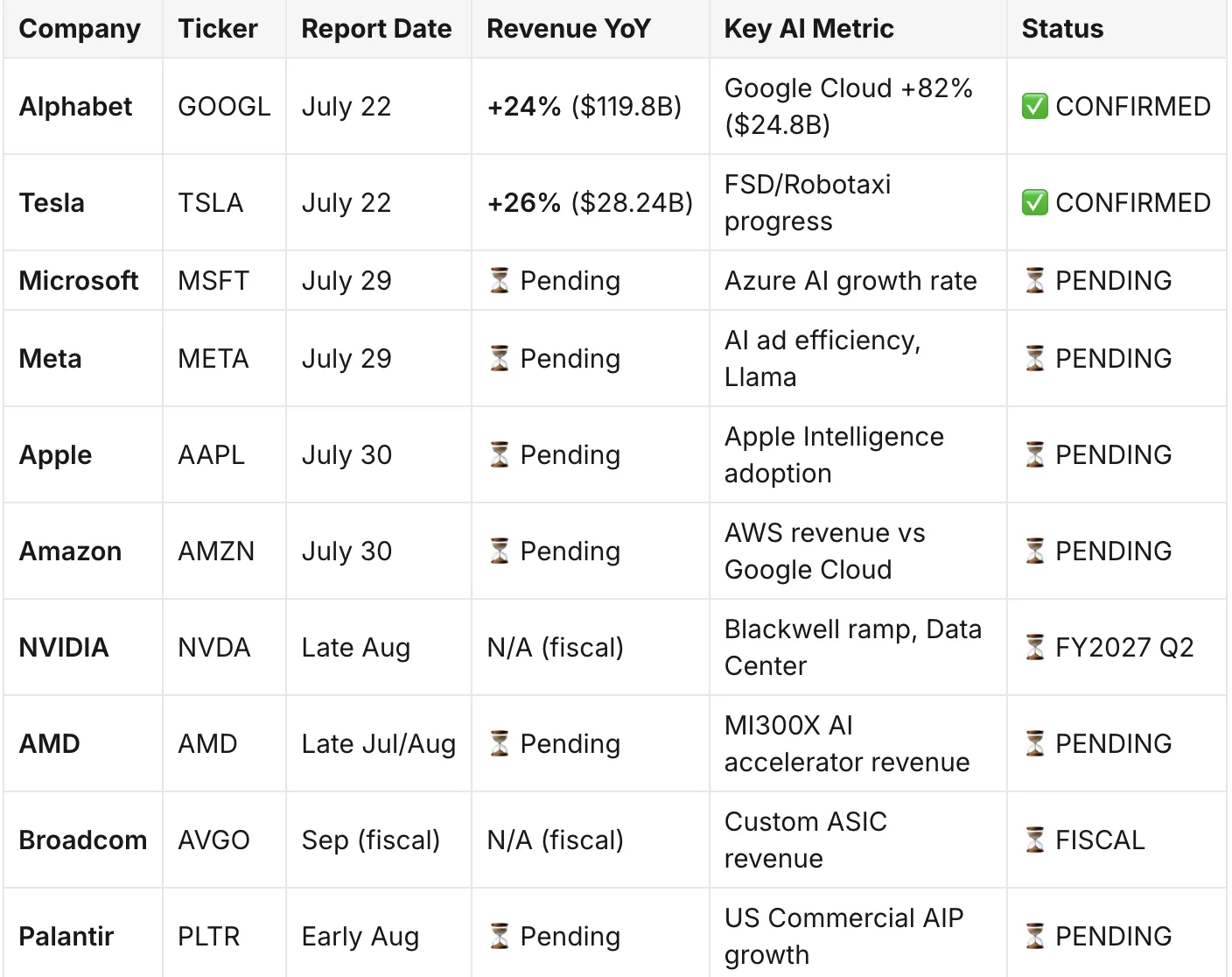Click hourglass icon in Microsoft's Revenue YoY cell
The image size is (1232, 977).
click(500, 281)
